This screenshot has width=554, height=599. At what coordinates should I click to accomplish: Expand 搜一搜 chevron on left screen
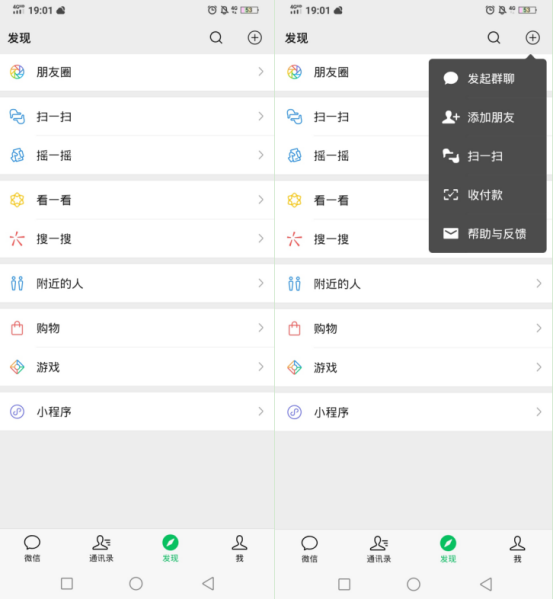point(261,238)
